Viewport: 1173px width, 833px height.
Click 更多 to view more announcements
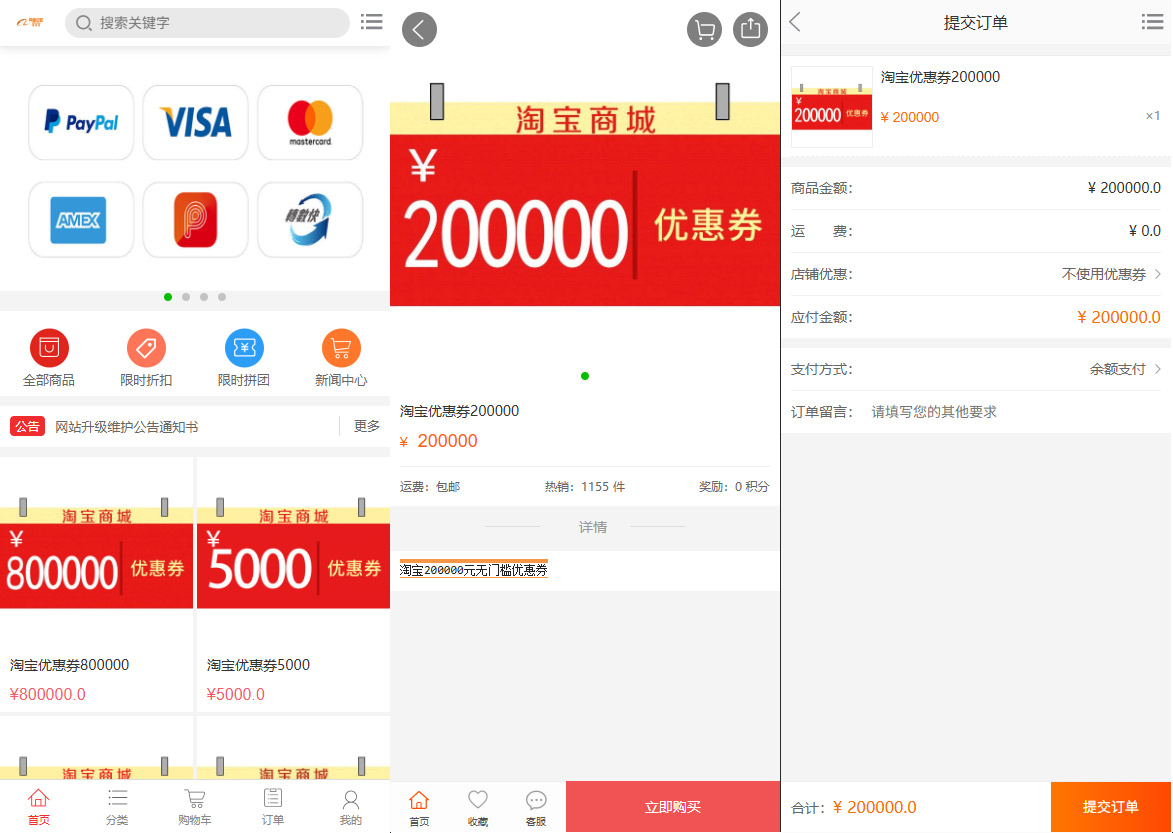tap(367, 426)
